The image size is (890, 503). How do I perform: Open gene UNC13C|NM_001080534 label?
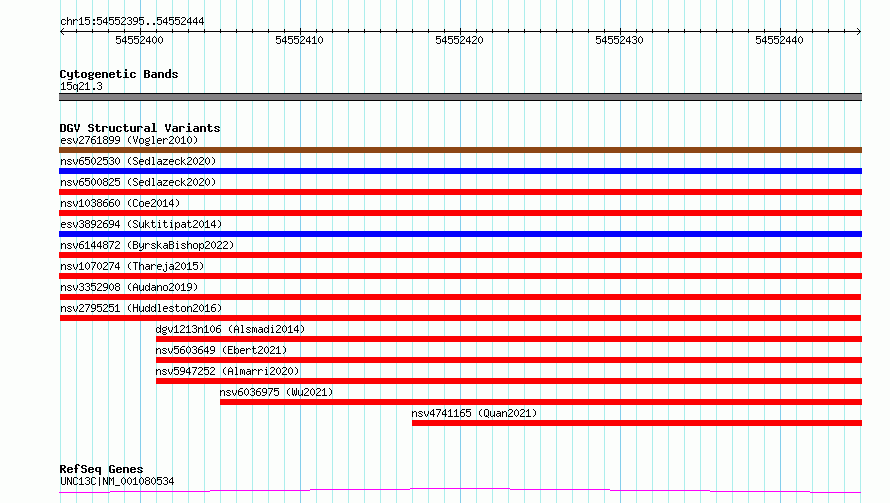[x=117, y=481]
